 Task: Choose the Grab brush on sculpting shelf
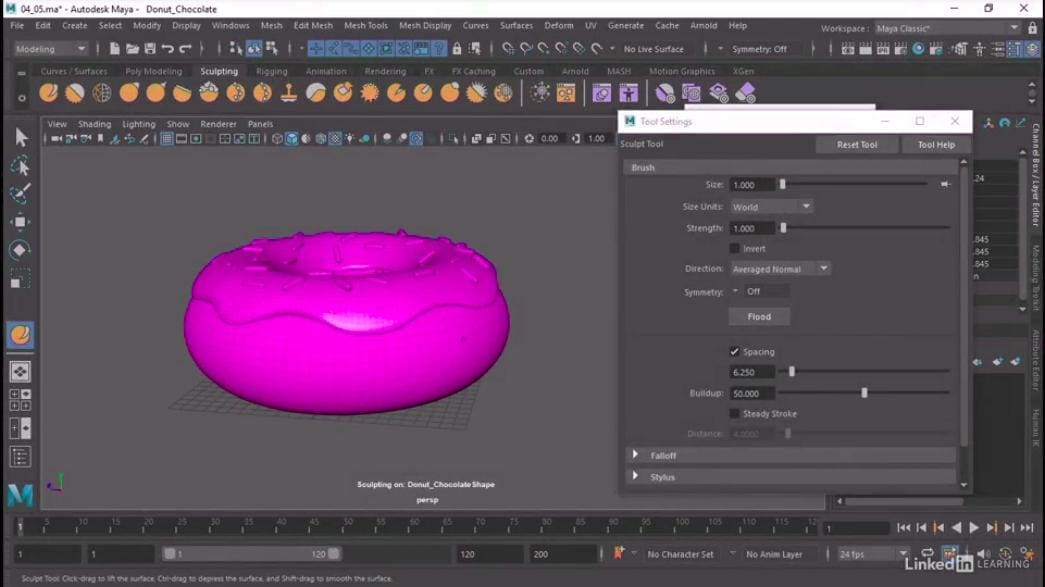129,93
